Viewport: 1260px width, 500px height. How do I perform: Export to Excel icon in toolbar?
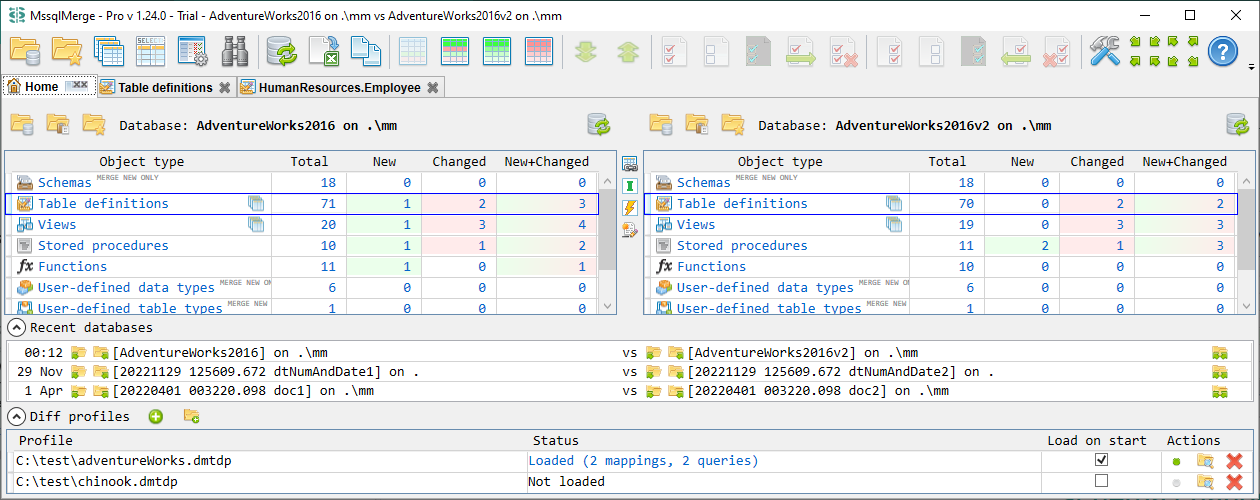coord(324,51)
